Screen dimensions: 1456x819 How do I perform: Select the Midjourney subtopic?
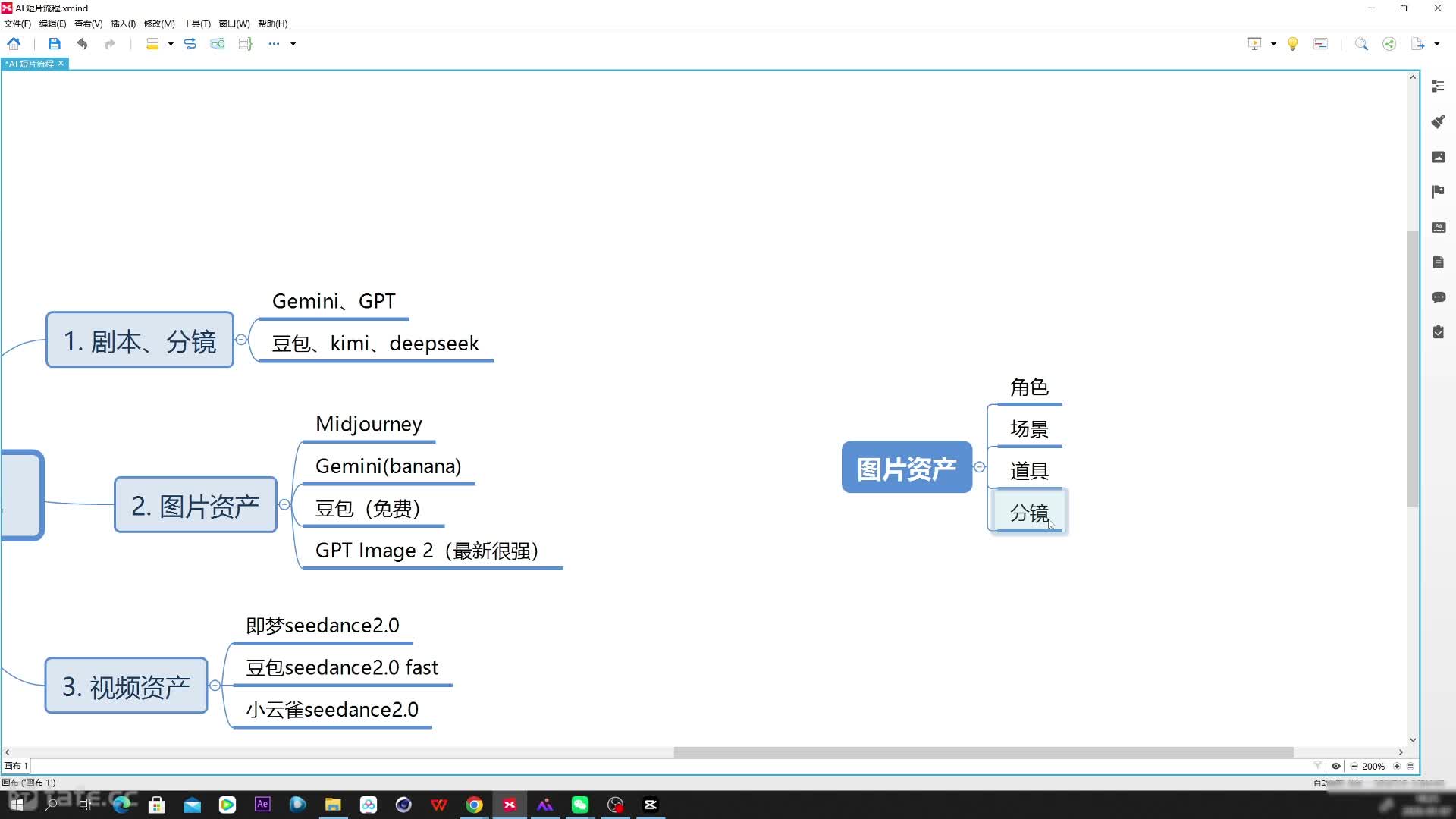(x=369, y=424)
